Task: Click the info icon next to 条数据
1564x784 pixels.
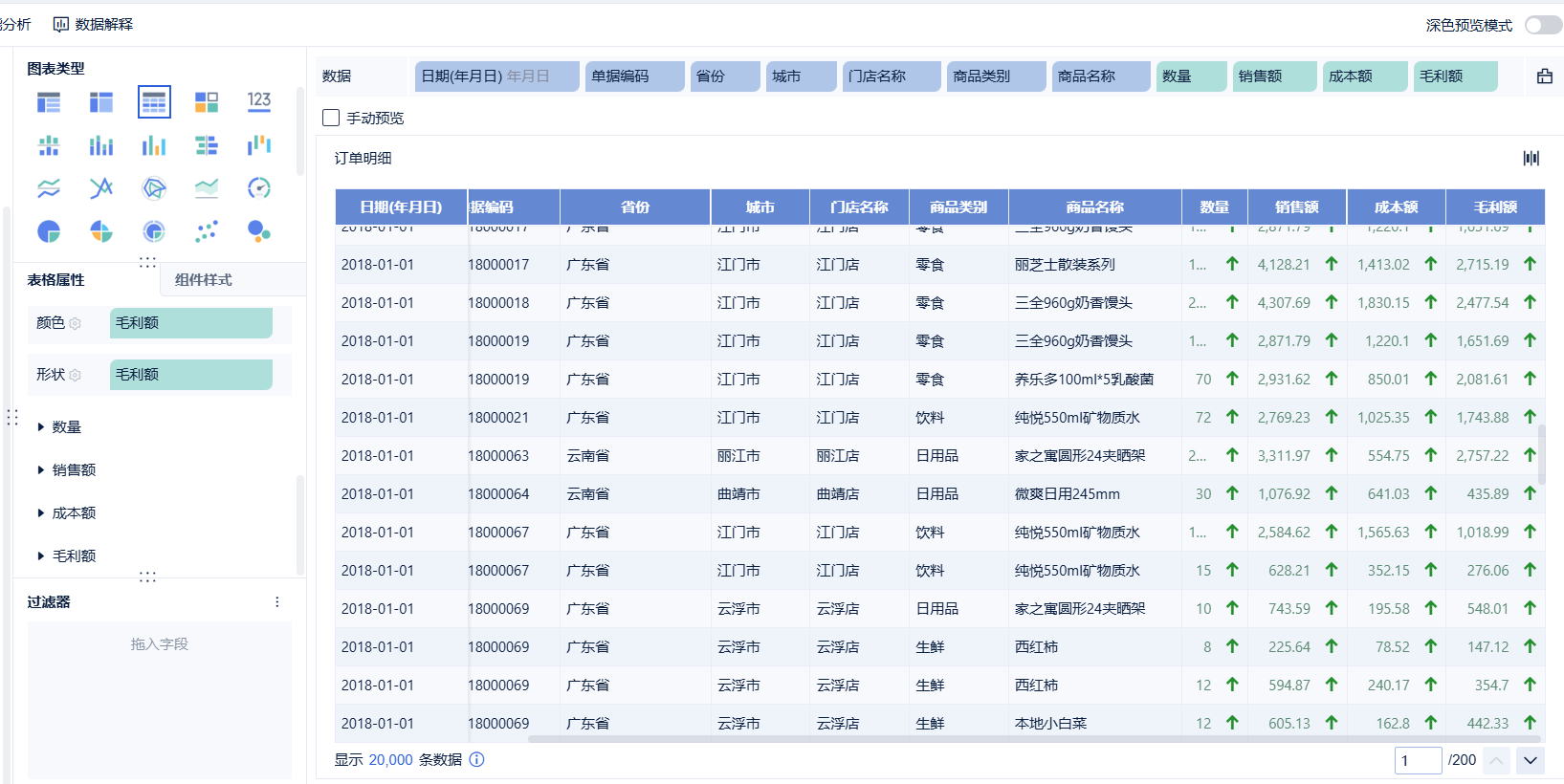Action: (477, 760)
